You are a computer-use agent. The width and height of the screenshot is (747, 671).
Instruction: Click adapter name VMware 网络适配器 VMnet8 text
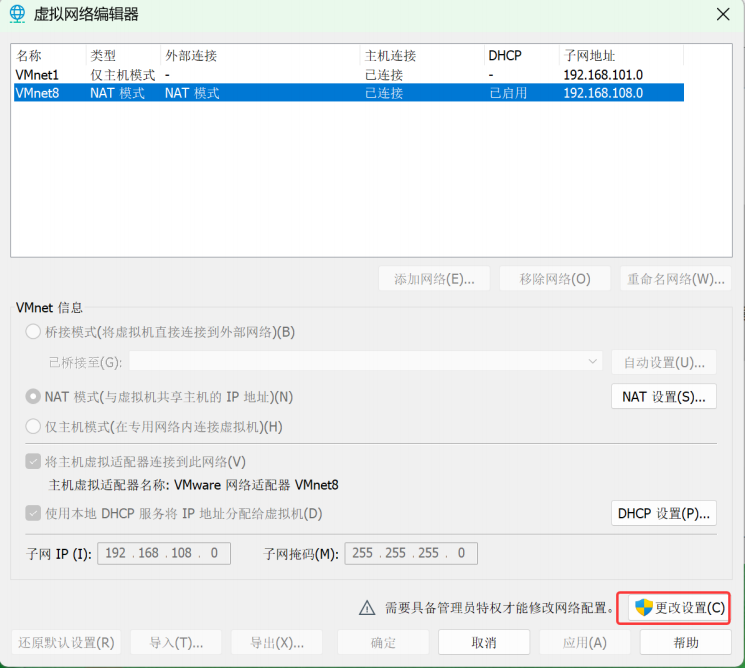click(256, 485)
